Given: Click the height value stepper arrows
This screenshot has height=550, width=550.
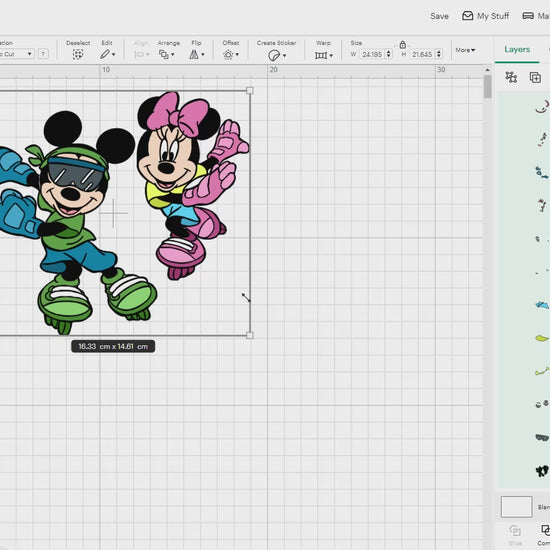Looking at the screenshot, I should click(439, 54).
